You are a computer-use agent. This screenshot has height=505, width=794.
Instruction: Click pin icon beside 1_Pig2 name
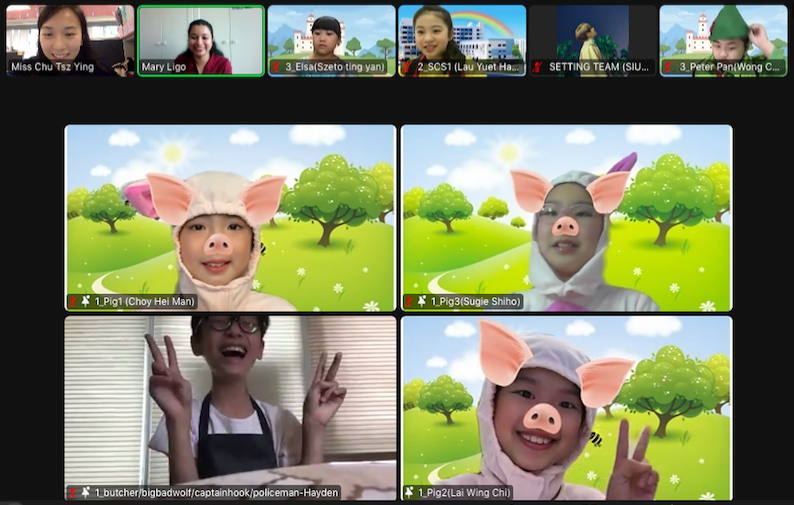(x=410, y=492)
